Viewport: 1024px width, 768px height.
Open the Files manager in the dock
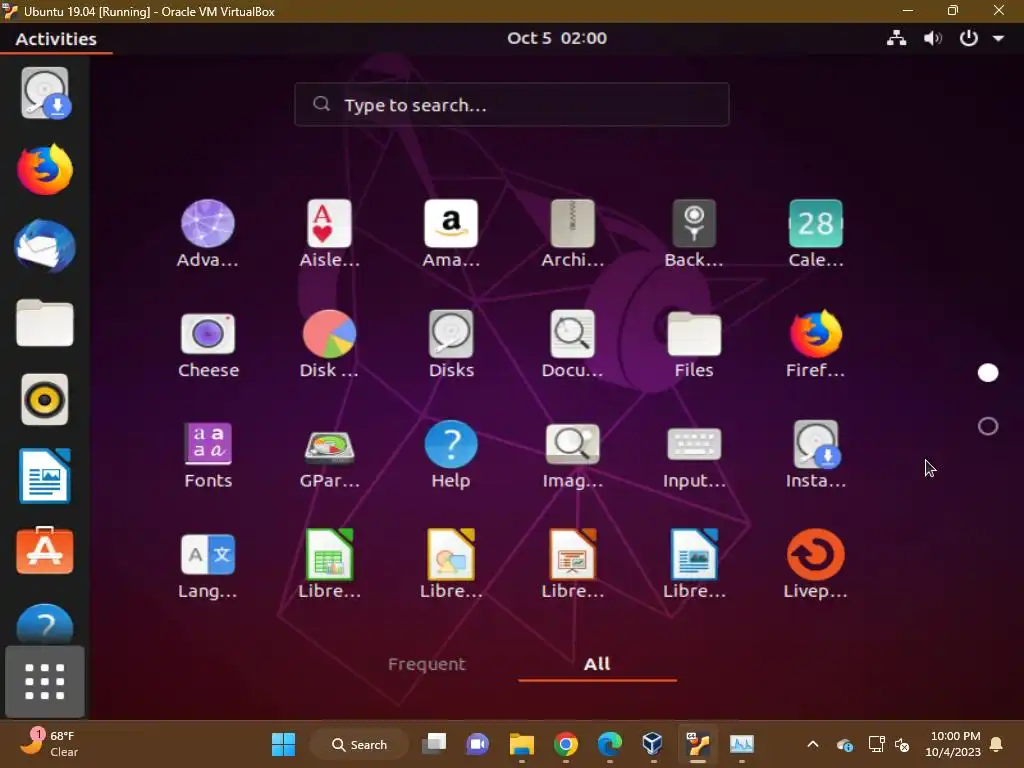coord(45,323)
